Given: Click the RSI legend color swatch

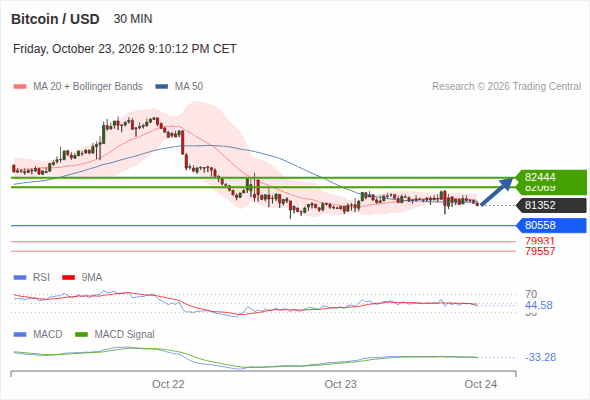Looking at the screenshot, I should click(x=20, y=278).
